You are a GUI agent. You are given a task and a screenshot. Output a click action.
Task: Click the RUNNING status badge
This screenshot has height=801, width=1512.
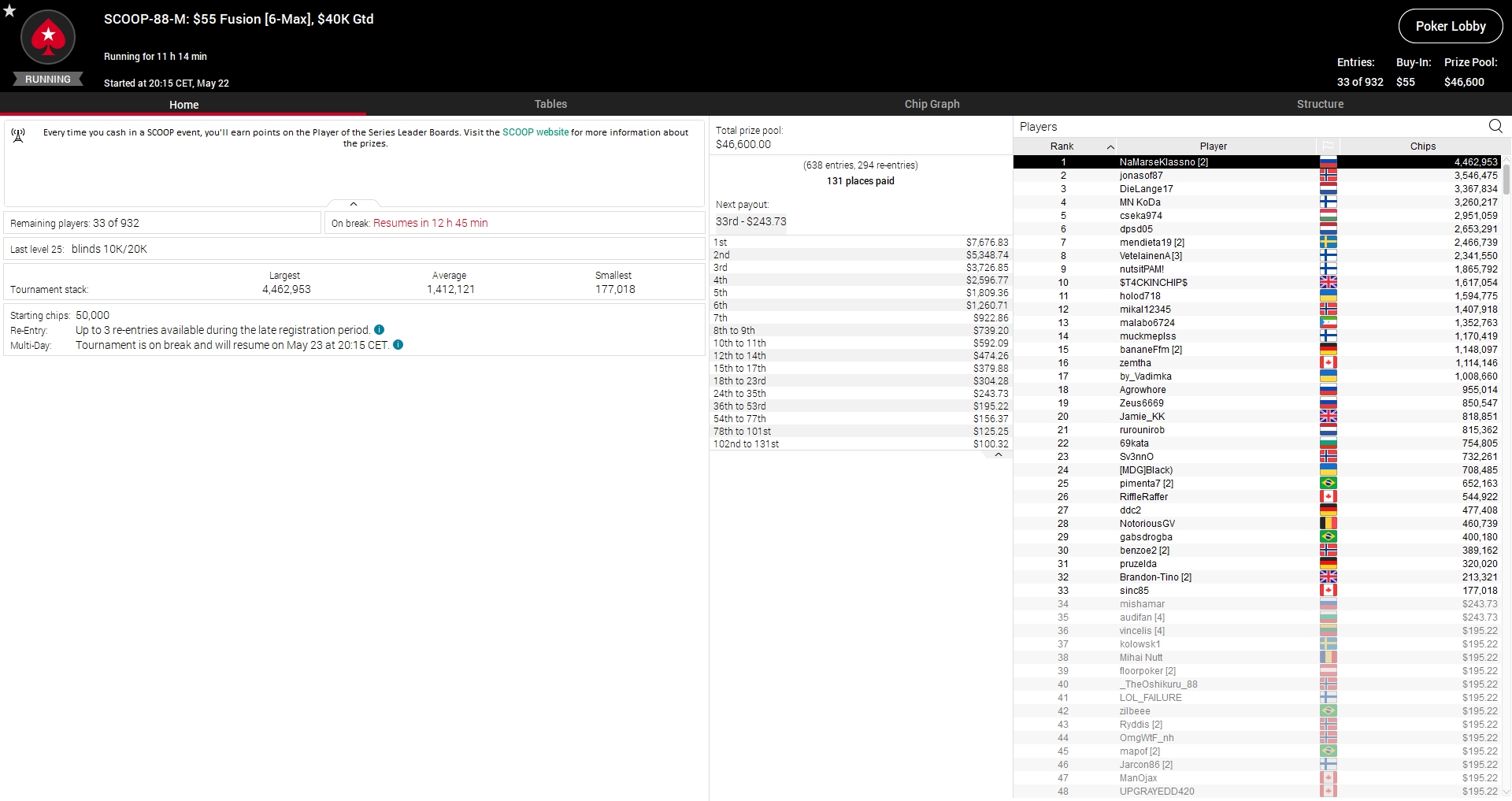pos(48,79)
